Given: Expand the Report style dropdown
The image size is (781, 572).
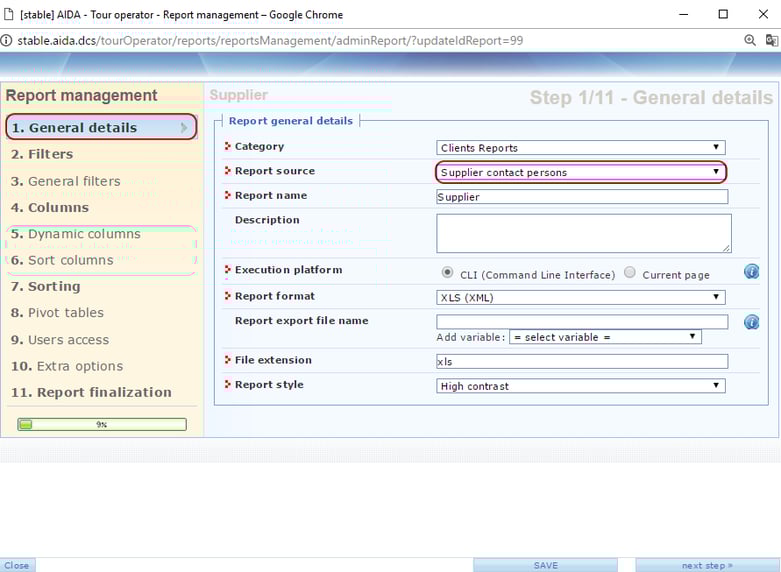Looking at the screenshot, I should (x=580, y=386).
